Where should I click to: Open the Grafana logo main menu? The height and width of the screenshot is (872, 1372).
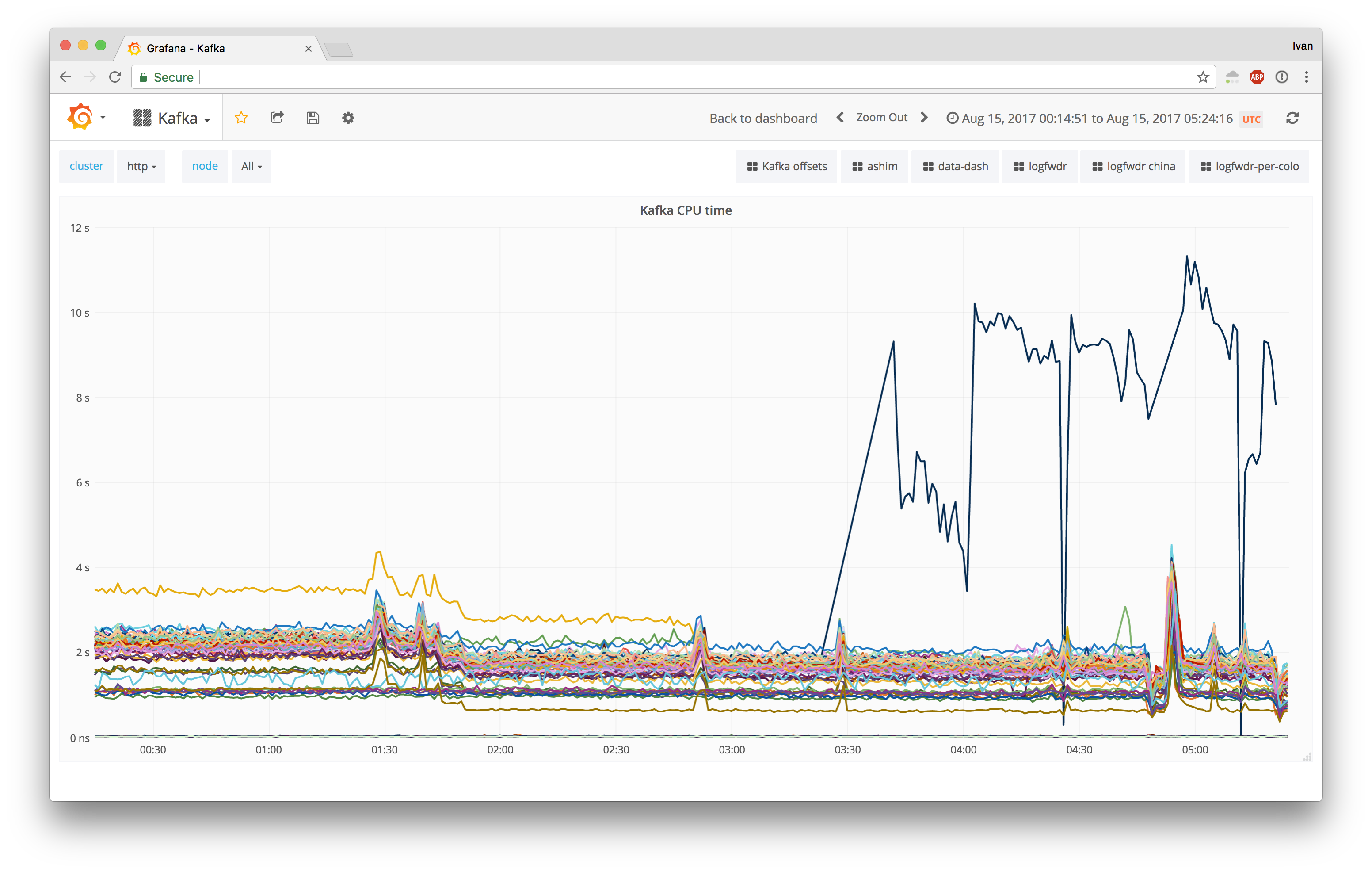[85, 118]
